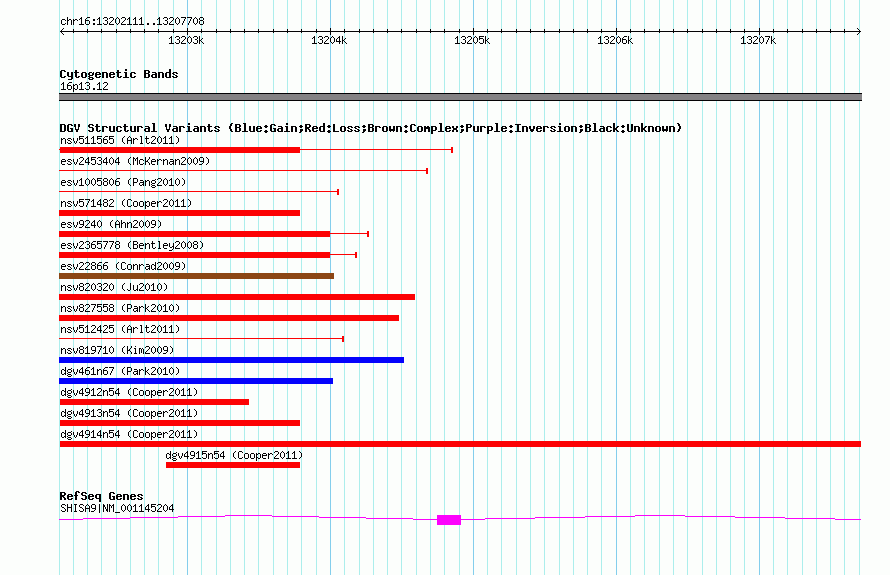This screenshot has height=575, width=890.
Task: Click the magenta SHISA9 exon block
Action: pyautogui.click(x=449, y=520)
